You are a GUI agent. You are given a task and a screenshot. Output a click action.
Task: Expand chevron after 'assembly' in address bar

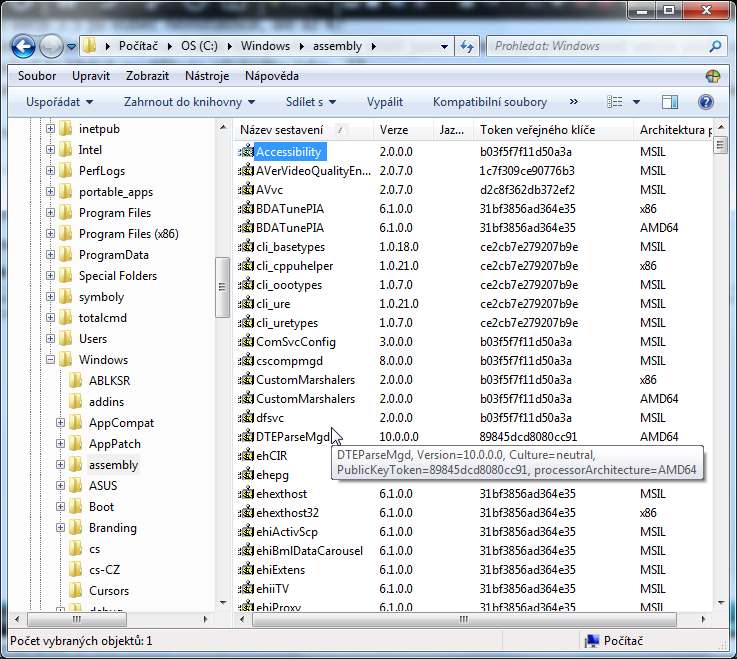tap(373, 47)
